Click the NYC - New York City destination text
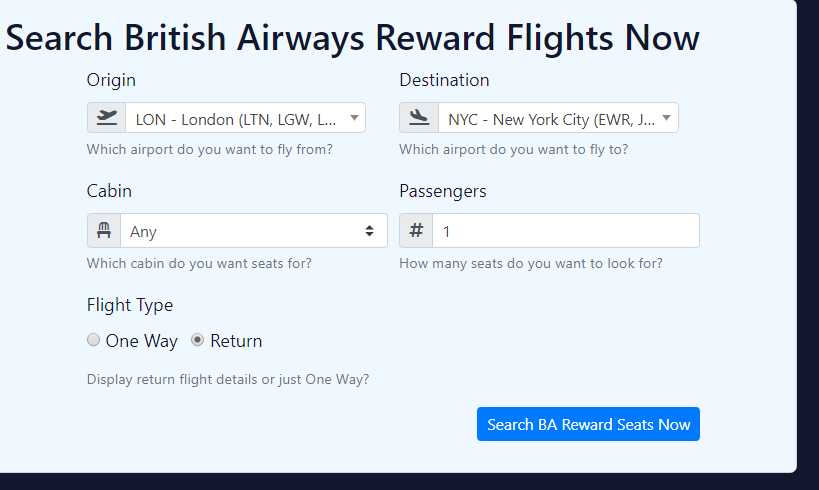This screenshot has height=490, width=819. (551, 120)
